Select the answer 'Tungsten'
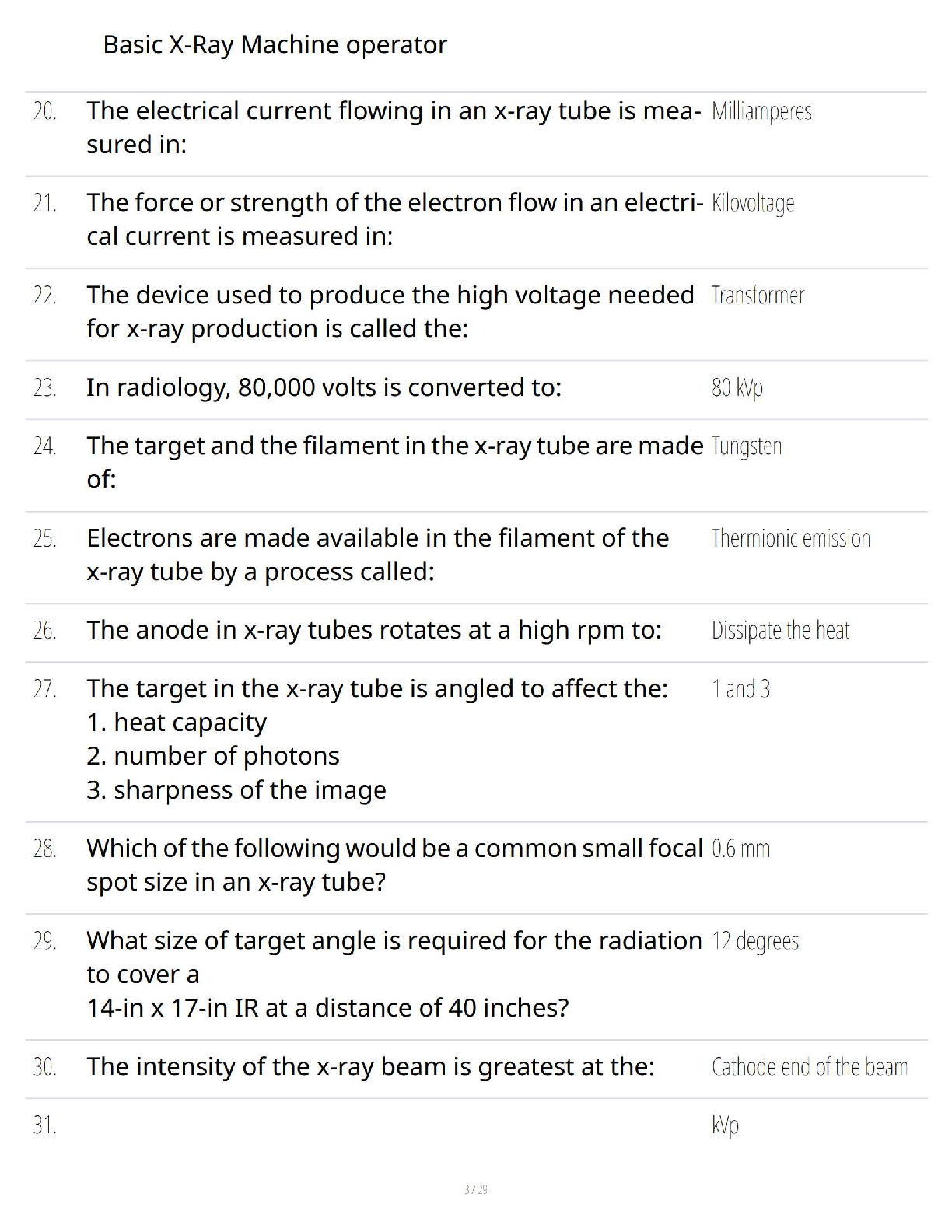952x1232 pixels. (x=747, y=446)
